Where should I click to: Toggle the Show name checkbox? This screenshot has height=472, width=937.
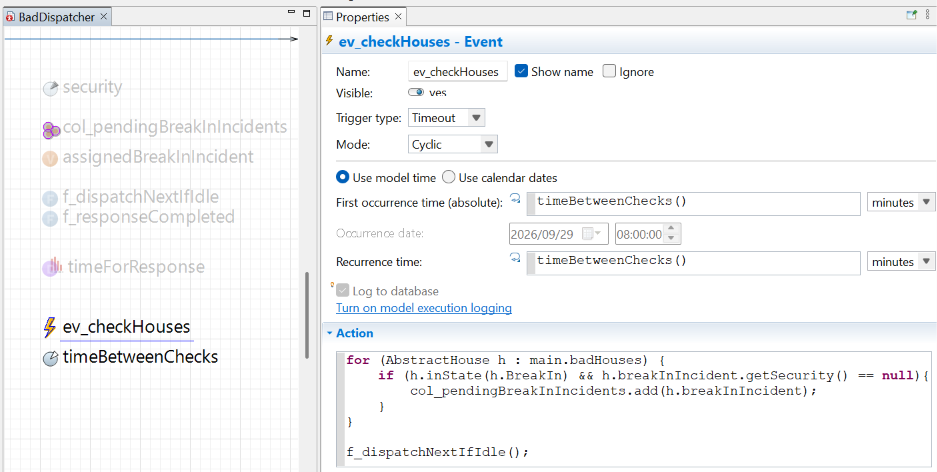[x=521, y=71]
